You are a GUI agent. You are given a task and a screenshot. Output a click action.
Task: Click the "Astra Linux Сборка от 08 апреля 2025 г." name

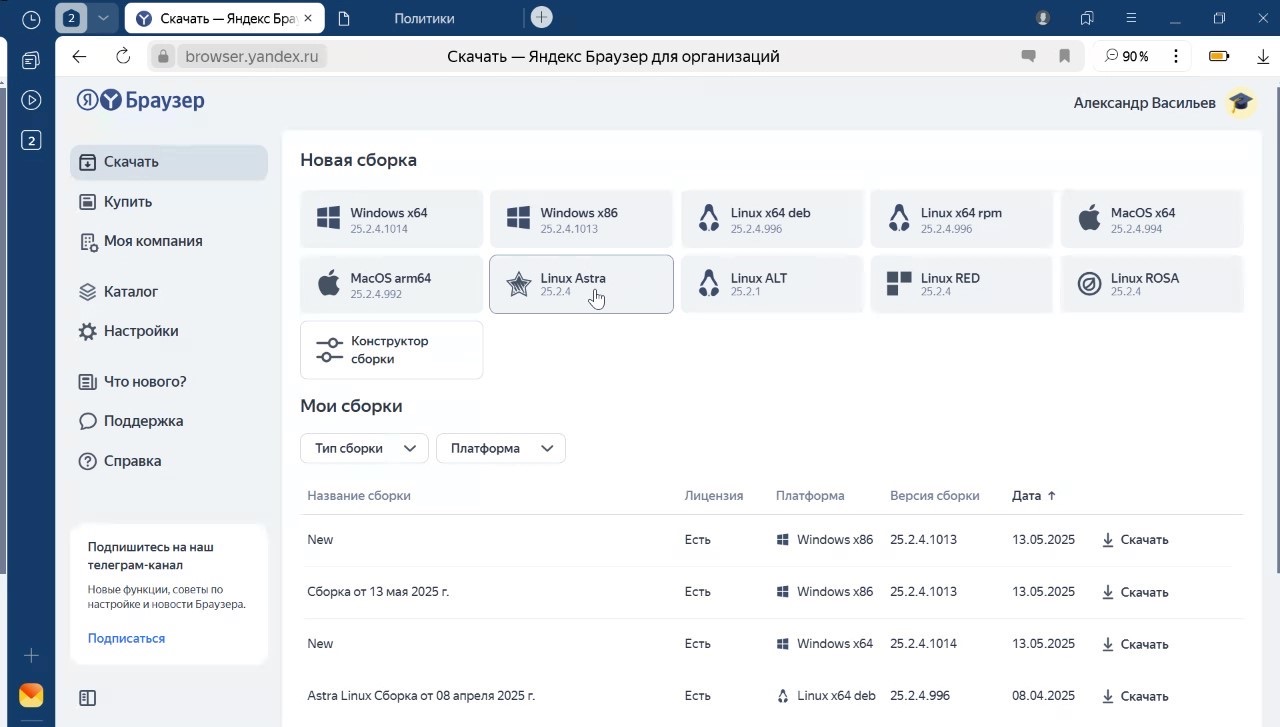click(421, 696)
